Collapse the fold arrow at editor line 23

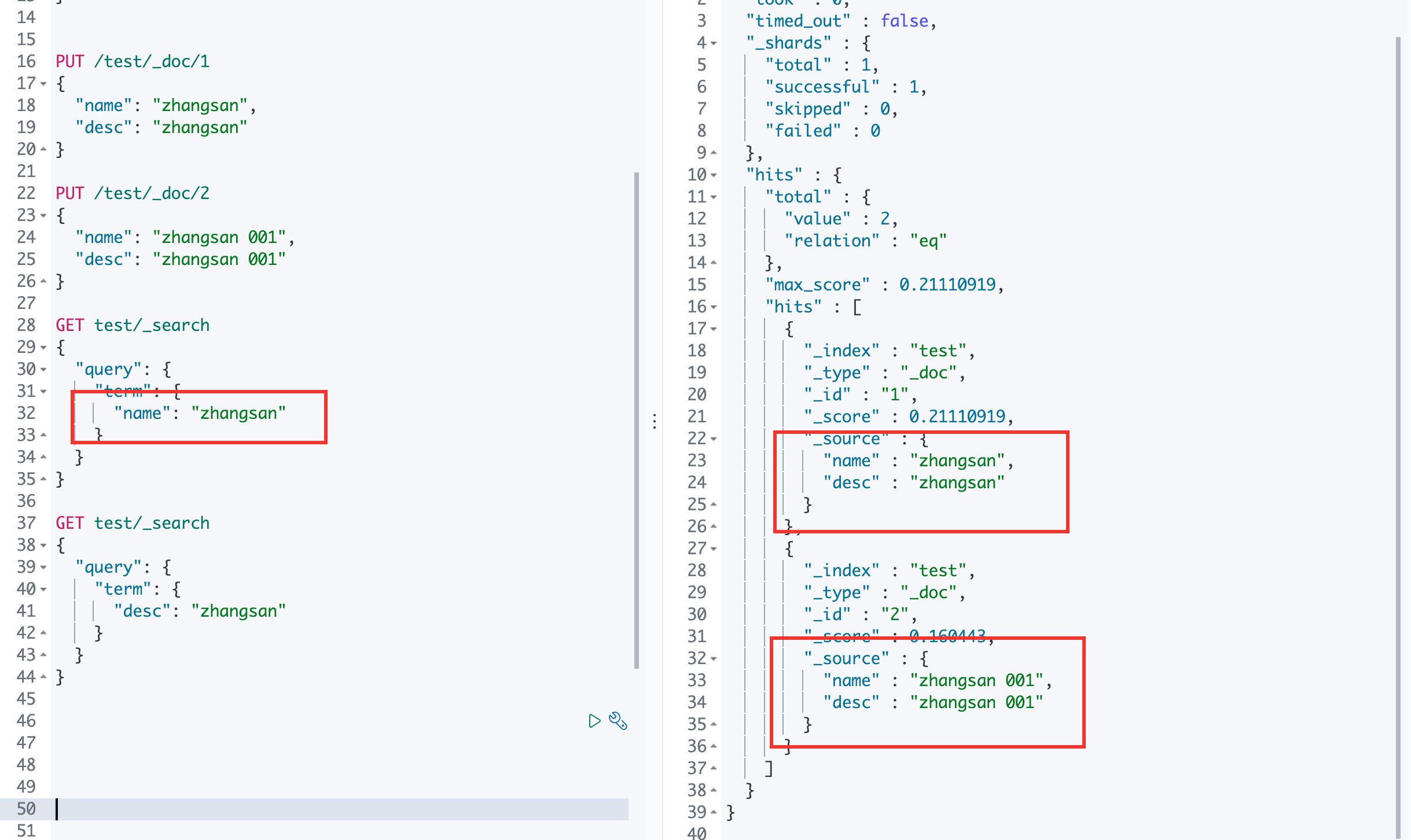(x=43, y=216)
